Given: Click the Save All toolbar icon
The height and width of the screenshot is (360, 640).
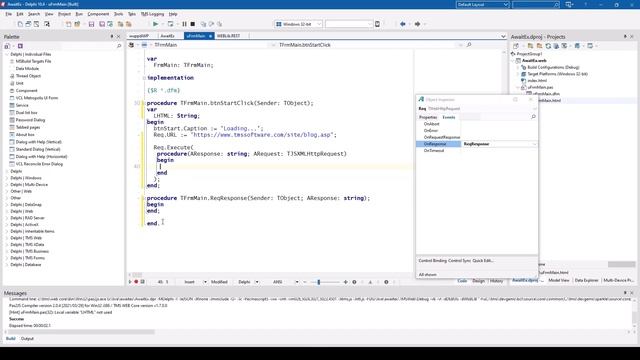Looking at the screenshot, I should click(x=102, y=24).
